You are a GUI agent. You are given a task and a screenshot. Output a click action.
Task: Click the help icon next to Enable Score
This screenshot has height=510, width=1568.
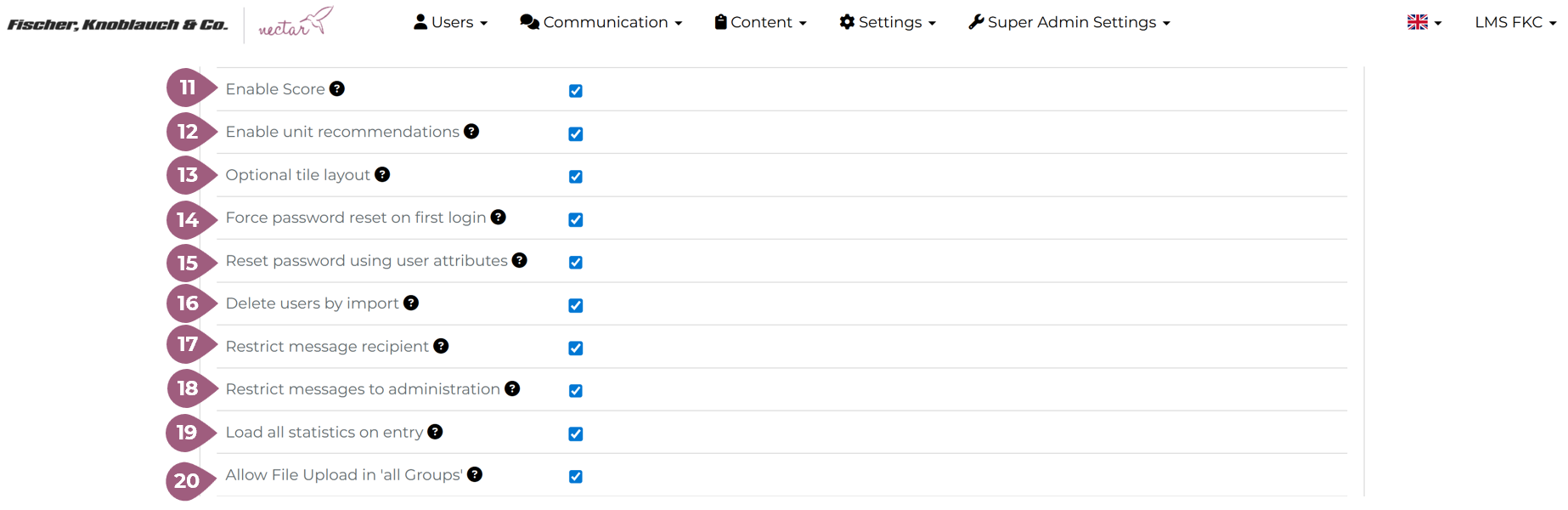[337, 89]
